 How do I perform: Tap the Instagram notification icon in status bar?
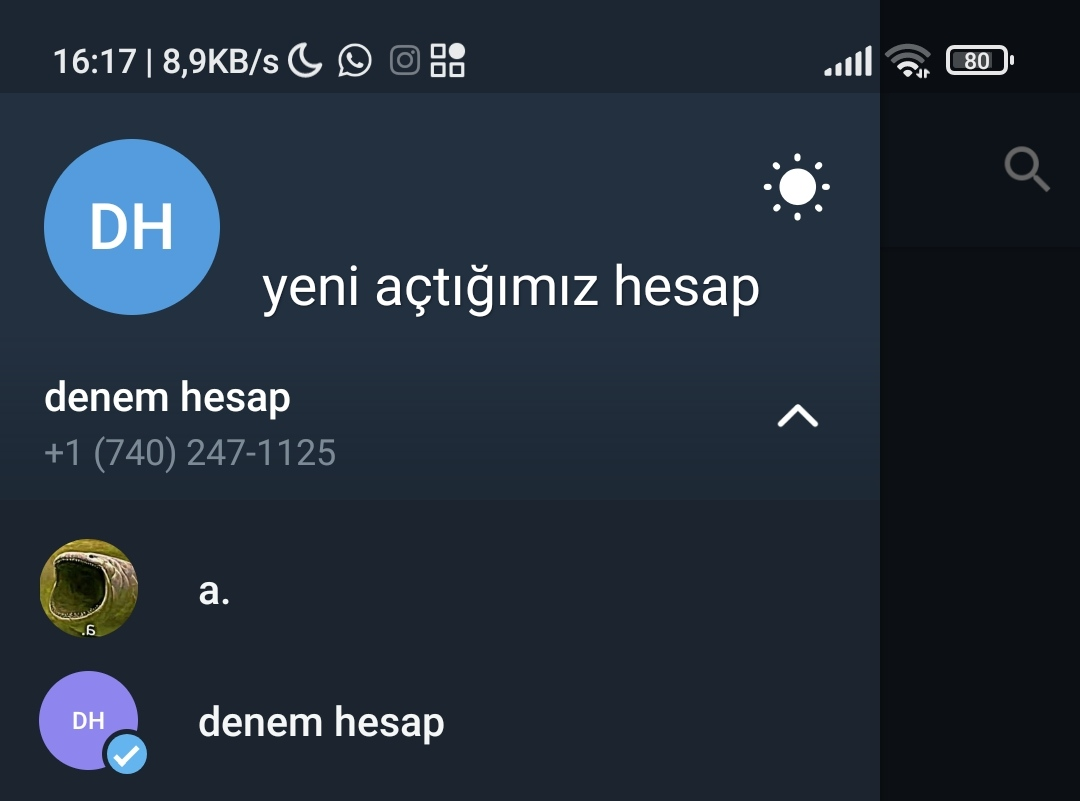(404, 61)
